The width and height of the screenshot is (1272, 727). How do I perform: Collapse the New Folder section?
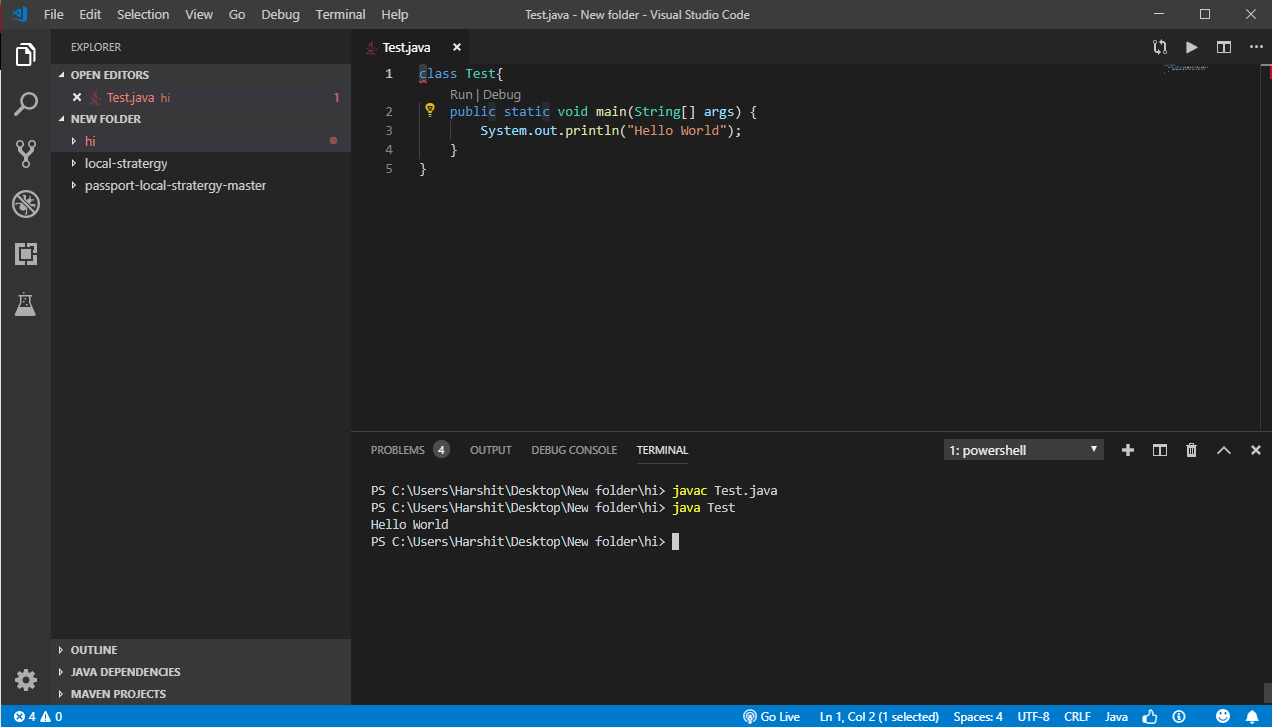pyautogui.click(x=201, y=119)
